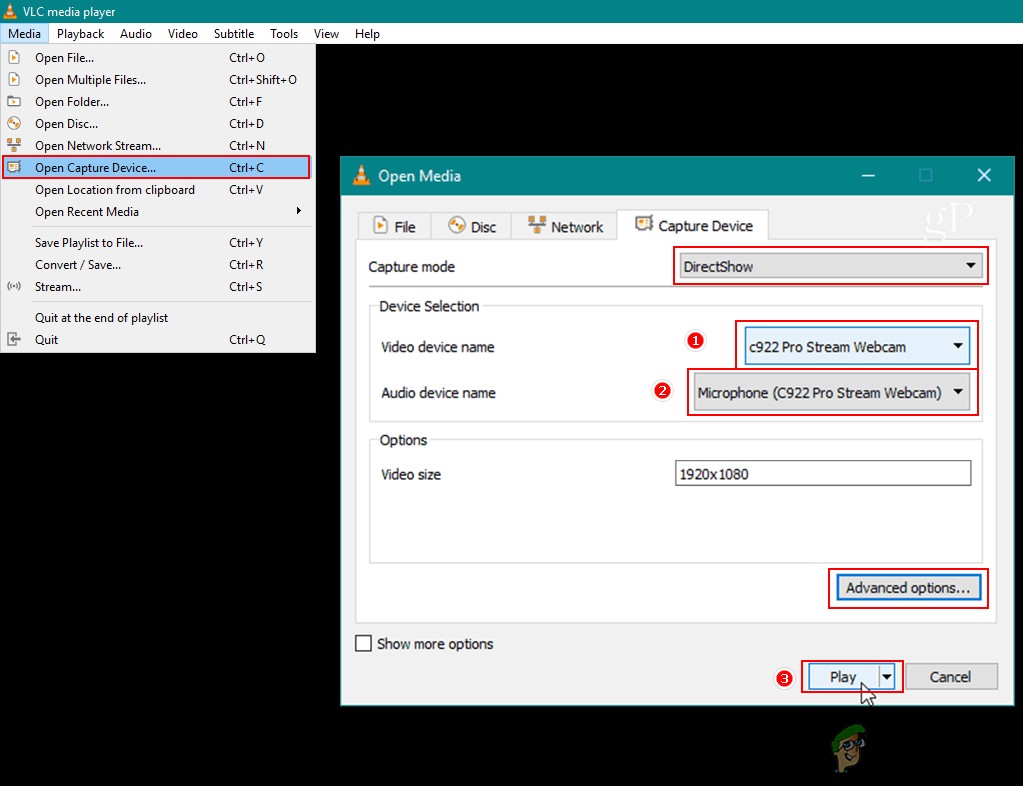1023x786 pixels.
Task: Open the Media menu
Action: point(24,34)
